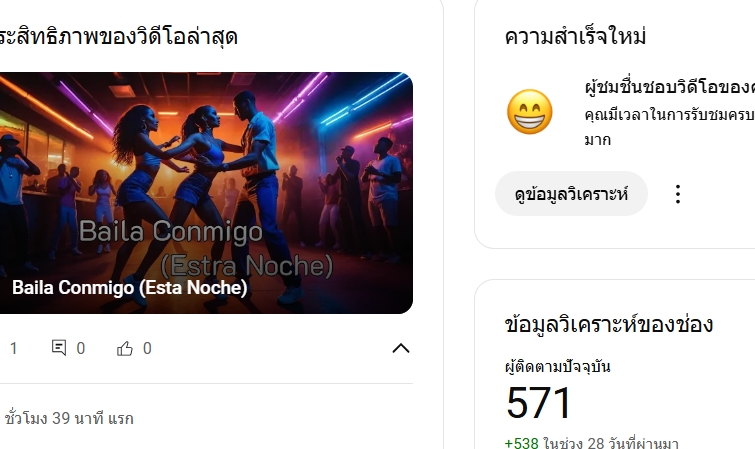The image size is (755, 449).
Task: Click the ความสำเร็จใหม่ card heading
Action: 575,37
